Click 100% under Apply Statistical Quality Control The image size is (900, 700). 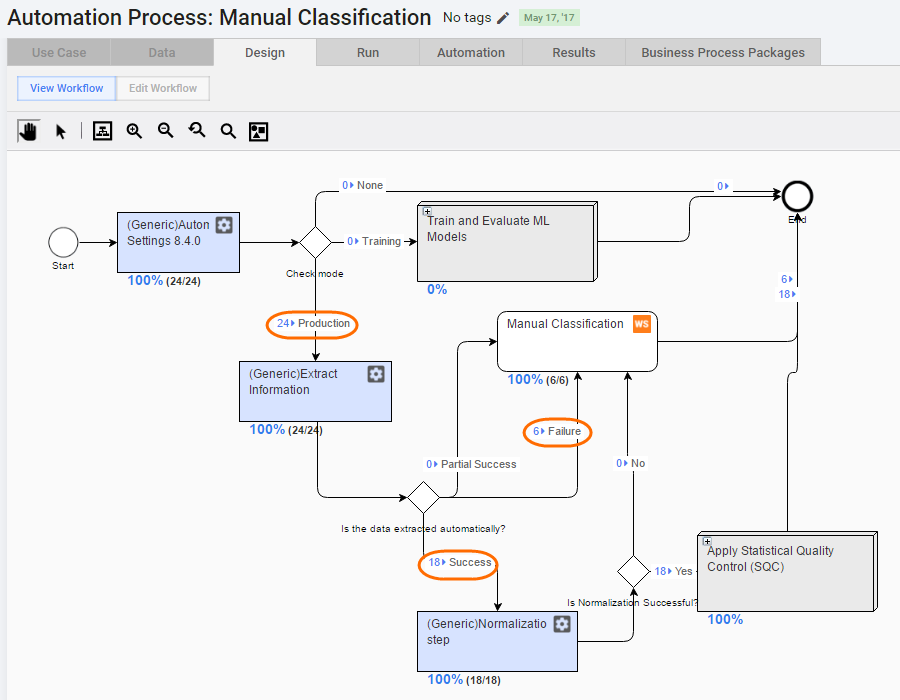[x=725, y=620]
